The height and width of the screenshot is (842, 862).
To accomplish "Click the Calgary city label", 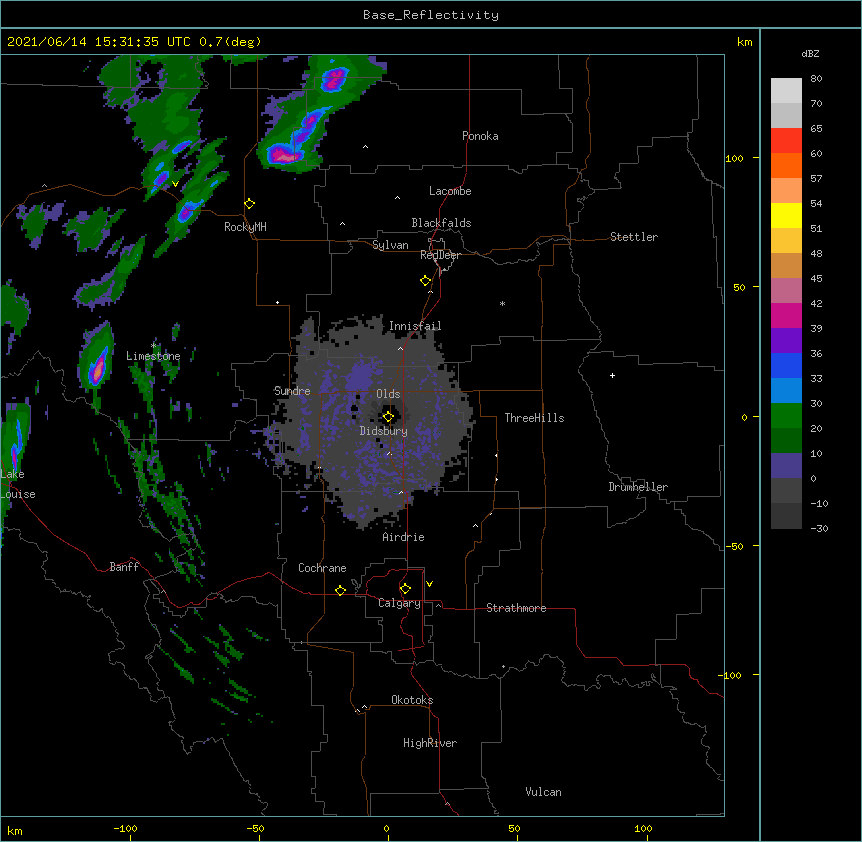I will (399, 603).
